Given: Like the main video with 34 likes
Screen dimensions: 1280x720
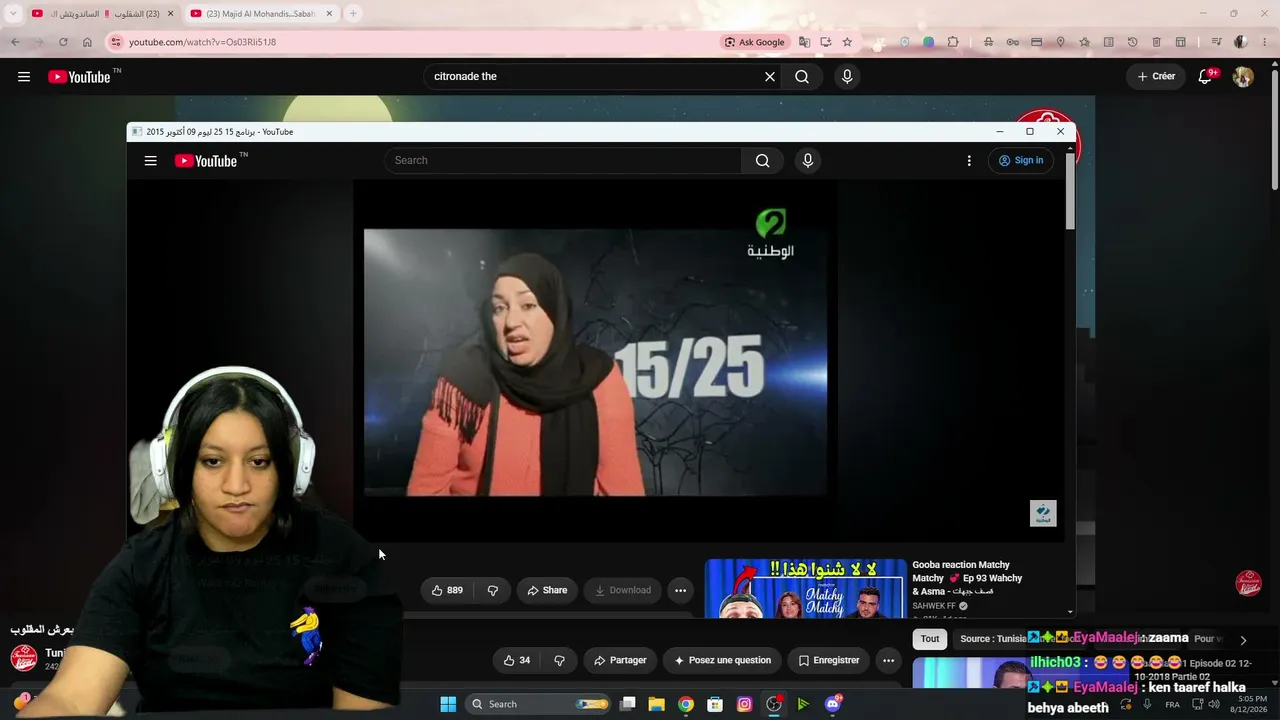Looking at the screenshot, I should click(x=516, y=660).
